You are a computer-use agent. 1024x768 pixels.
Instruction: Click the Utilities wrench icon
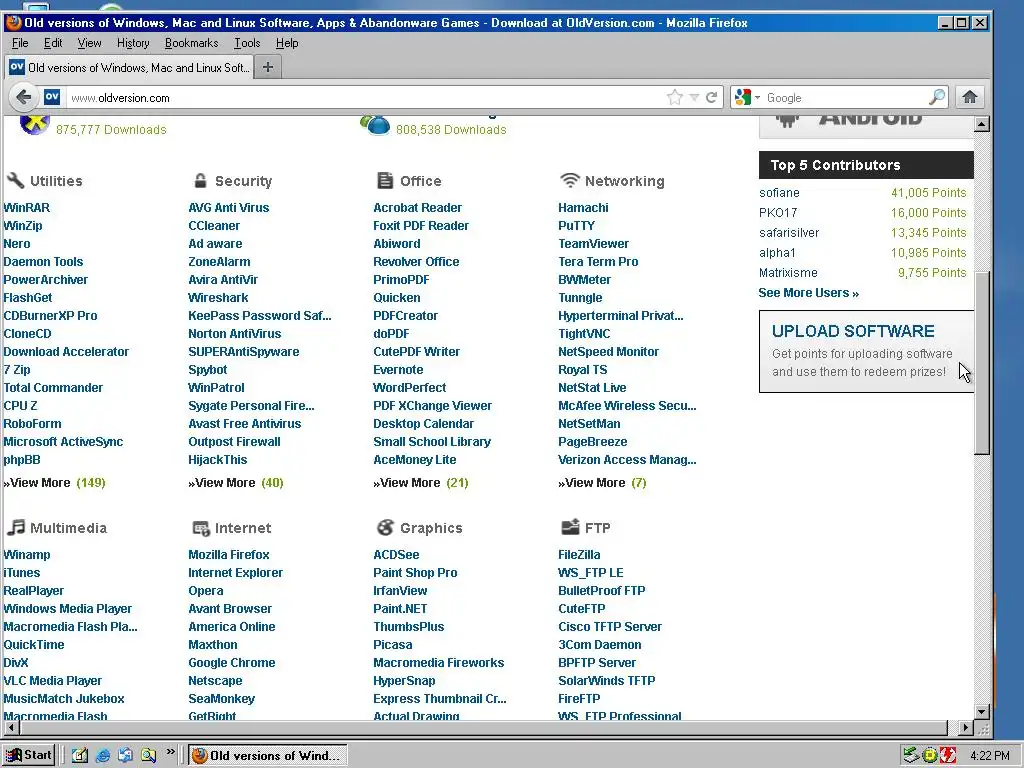pyautogui.click(x=15, y=180)
